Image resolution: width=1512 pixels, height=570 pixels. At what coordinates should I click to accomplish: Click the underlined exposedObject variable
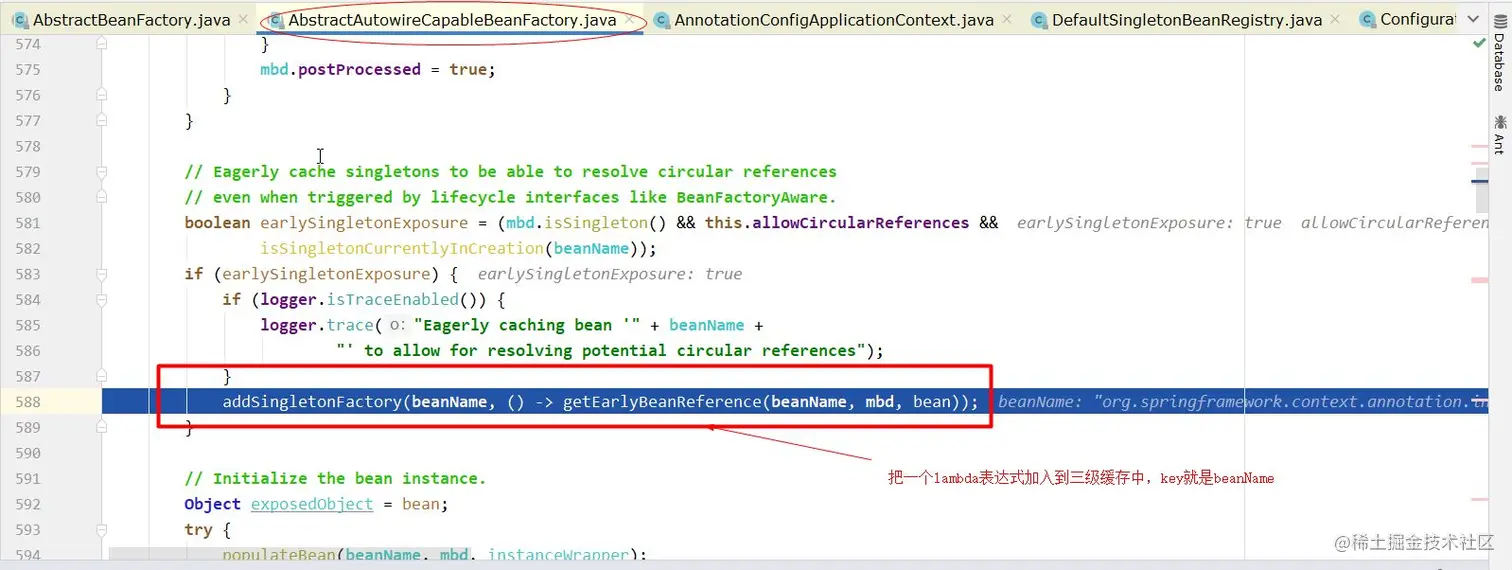point(312,504)
